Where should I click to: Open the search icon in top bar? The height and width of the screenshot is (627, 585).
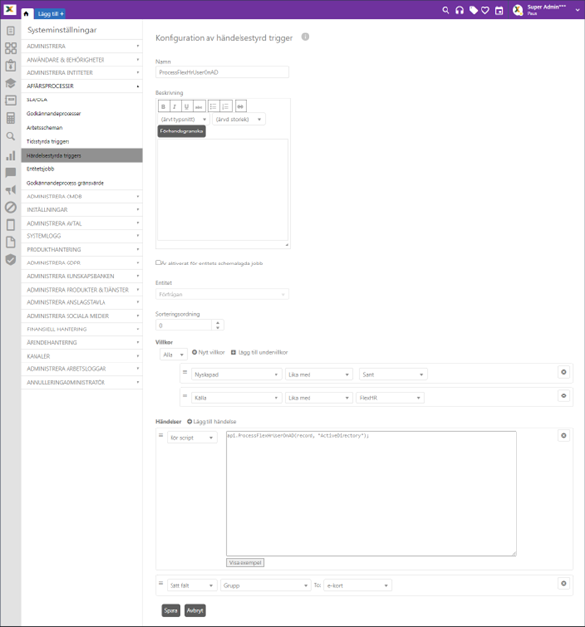click(x=445, y=10)
